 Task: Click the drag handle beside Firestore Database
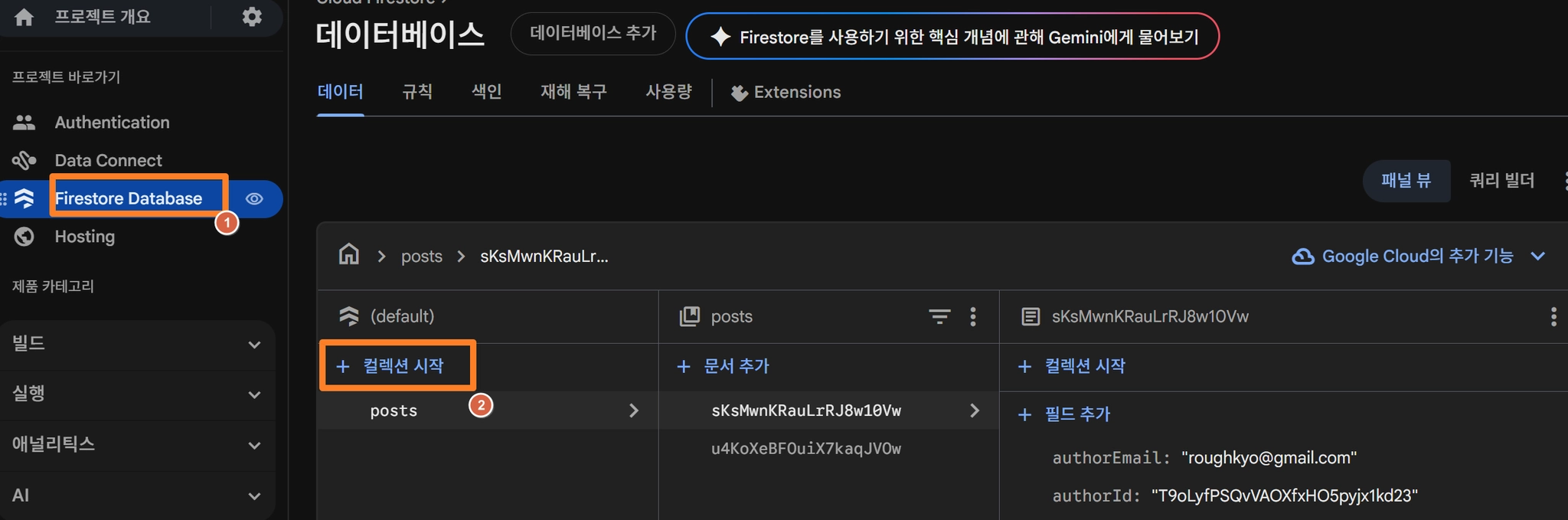tap(4, 198)
